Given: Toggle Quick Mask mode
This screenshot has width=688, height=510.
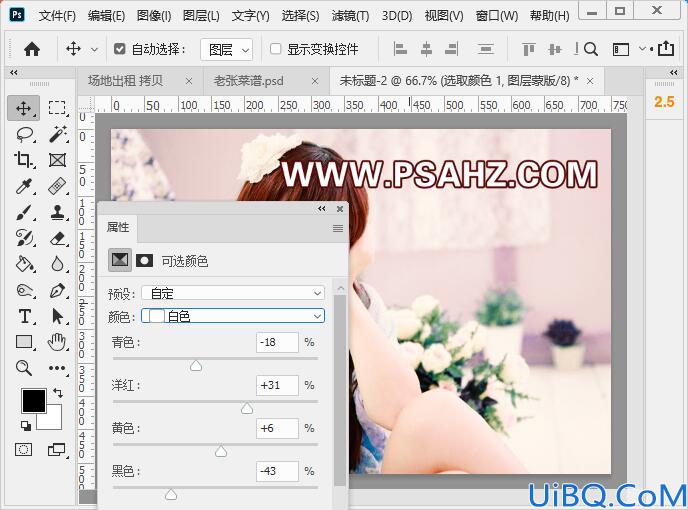Looking at the screenshot, I should tap(23, 449).
